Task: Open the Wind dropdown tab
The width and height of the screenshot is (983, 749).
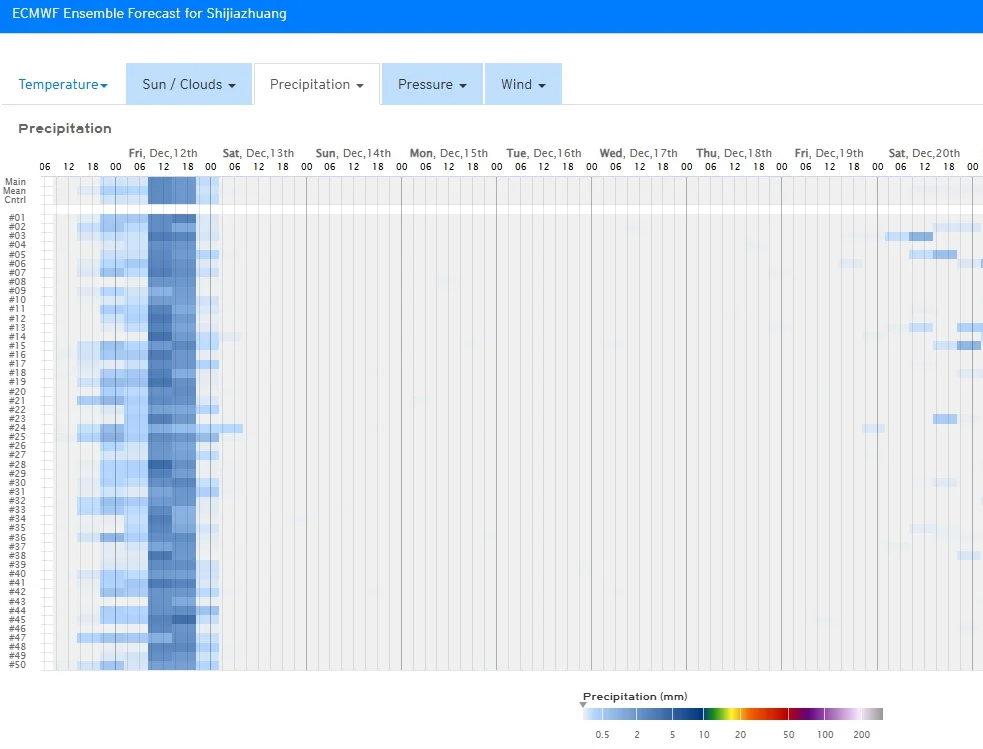Action: pyautogui.click(x=523, y=84)
